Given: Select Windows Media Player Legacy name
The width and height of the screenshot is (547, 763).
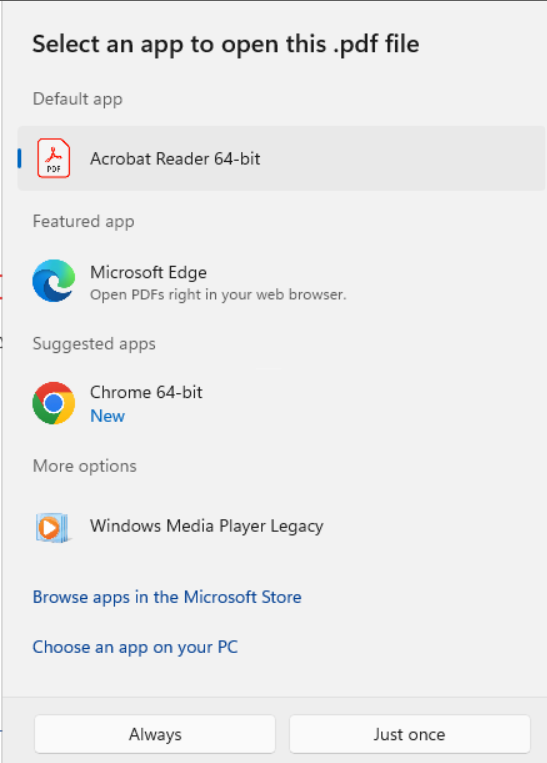Looking at the screenshot, I should (207, 526).
